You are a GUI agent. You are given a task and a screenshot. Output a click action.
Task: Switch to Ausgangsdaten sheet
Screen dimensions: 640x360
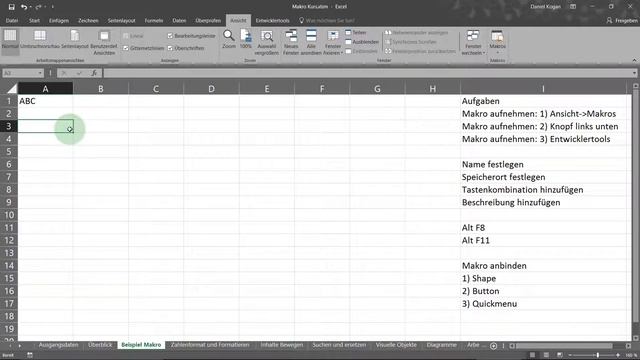tap(58, 345)
